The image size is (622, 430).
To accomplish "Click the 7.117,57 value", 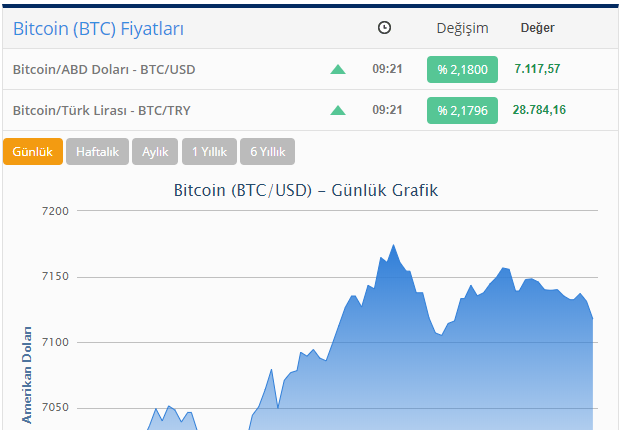I will pyautogui.click(x=537, y=69).
